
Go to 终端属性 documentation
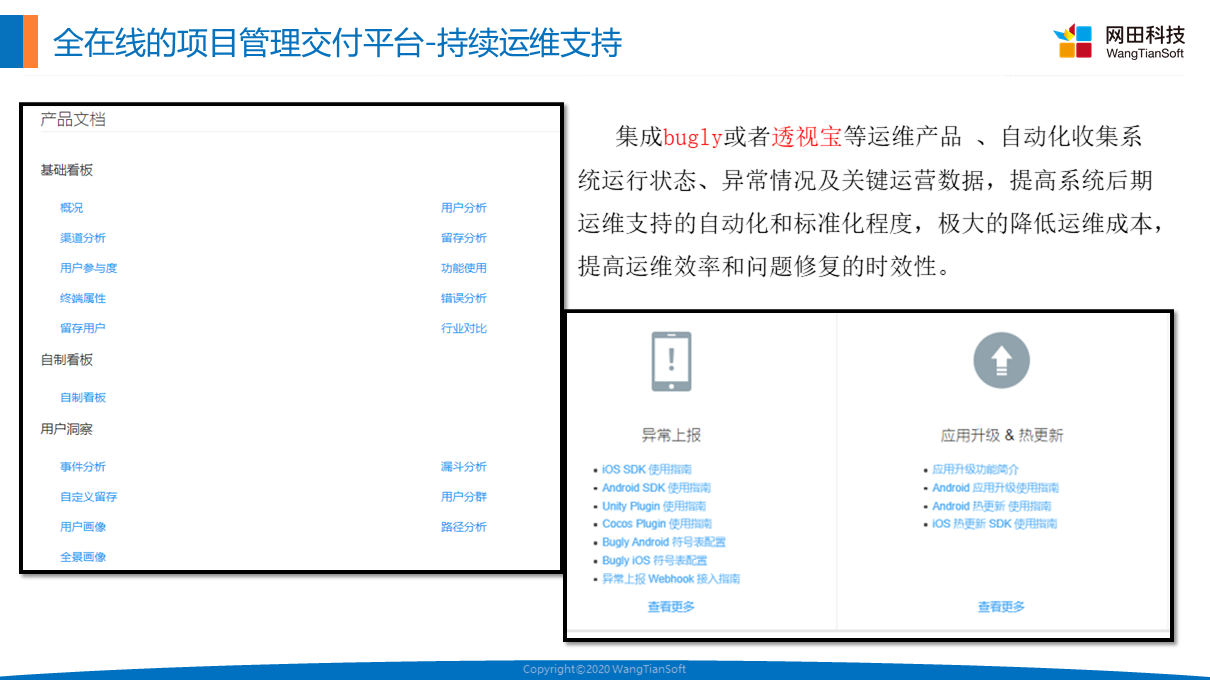point(83,298)
